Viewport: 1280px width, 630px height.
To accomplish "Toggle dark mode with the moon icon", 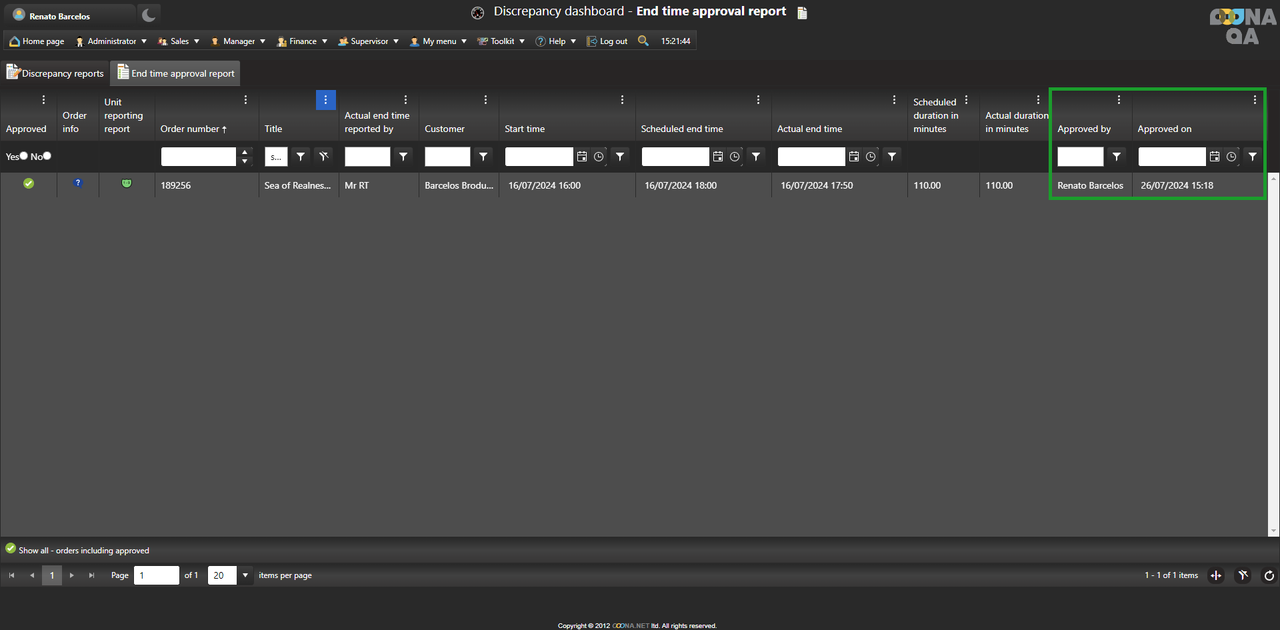I will [148, 15].
